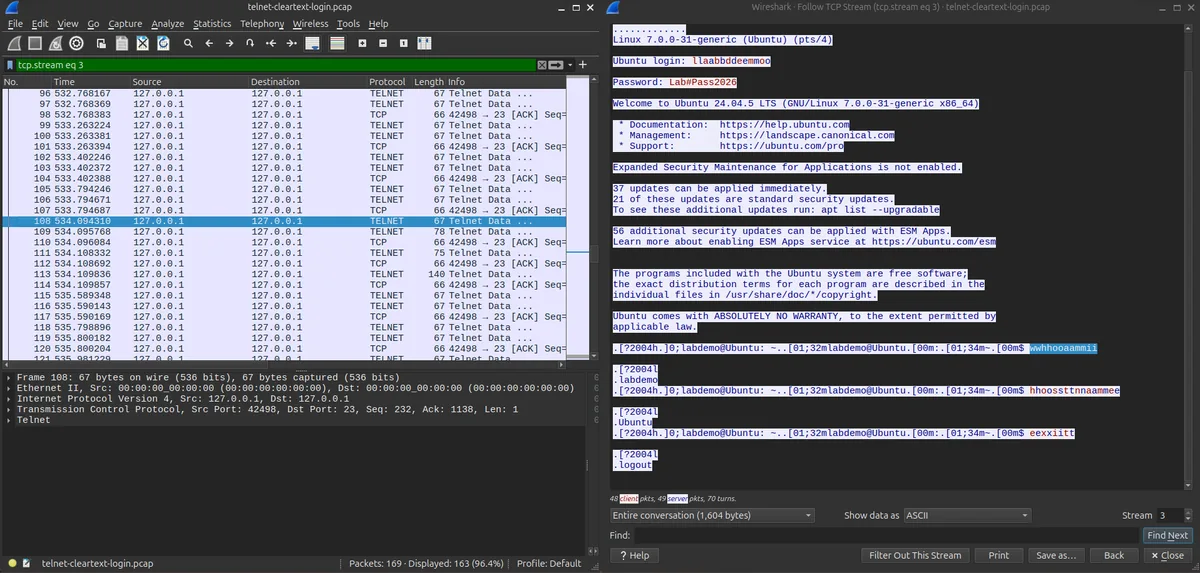Viewport: 1200px width, 573px height.
Task: Open display filter history dropdown arrow
Action: pyautogui.click(x=569, y=65)
